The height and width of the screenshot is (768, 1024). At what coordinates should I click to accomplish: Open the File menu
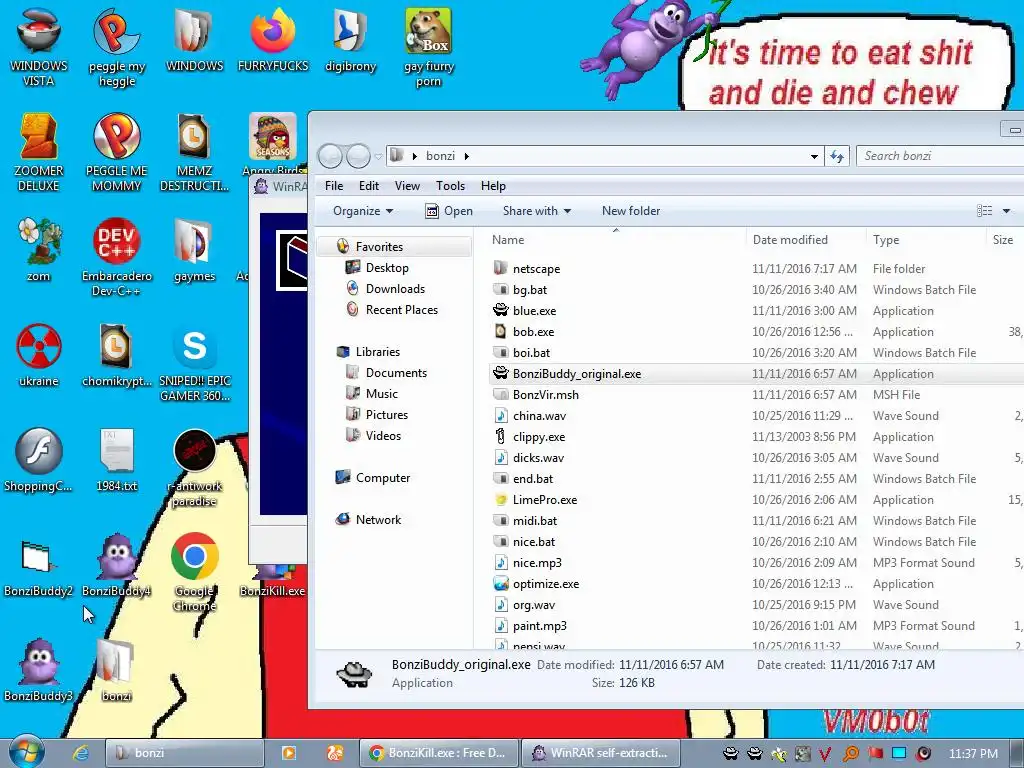point(334,186)
